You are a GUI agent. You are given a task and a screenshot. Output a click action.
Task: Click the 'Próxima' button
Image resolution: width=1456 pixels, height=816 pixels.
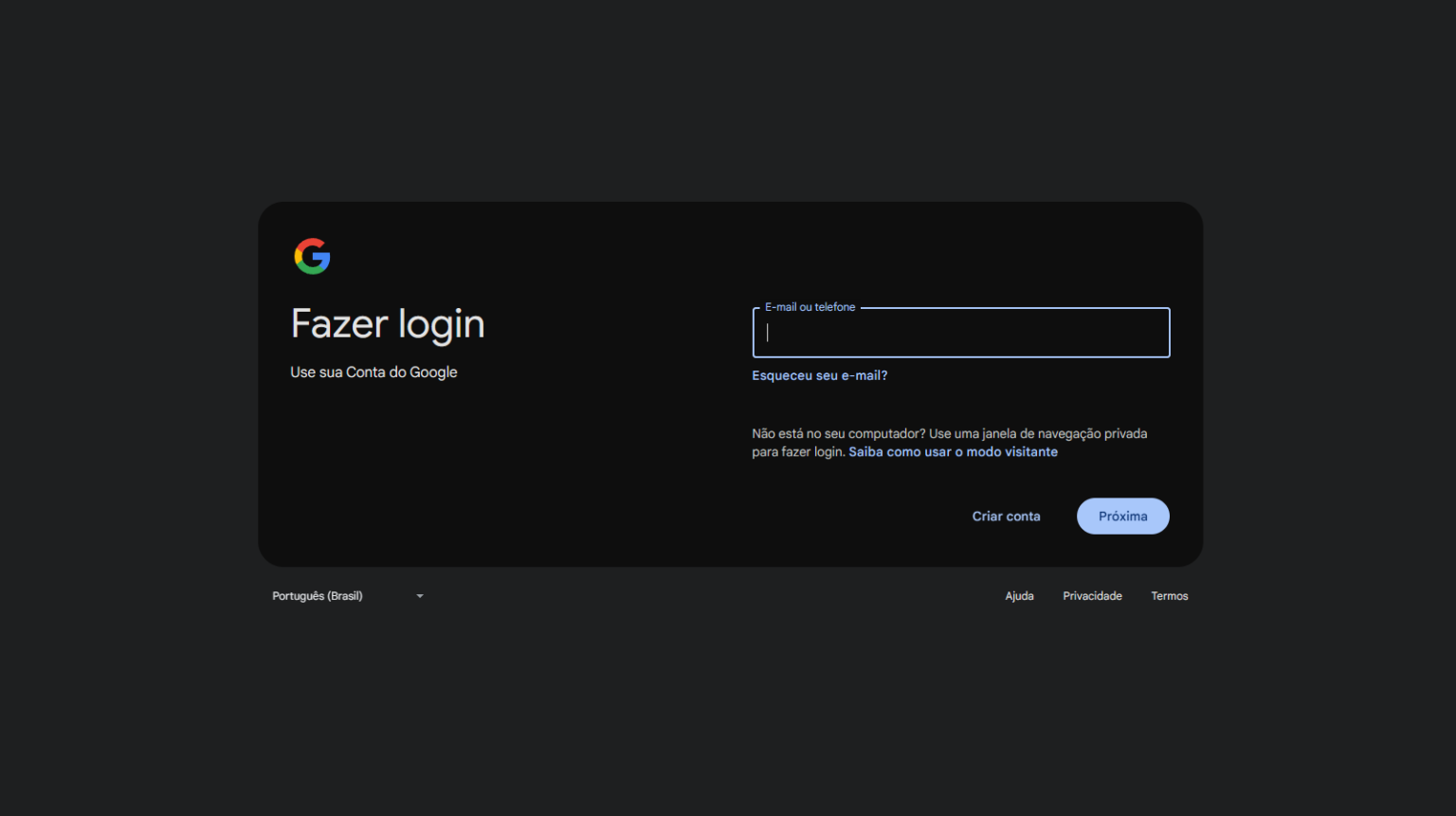(1123, 517)
